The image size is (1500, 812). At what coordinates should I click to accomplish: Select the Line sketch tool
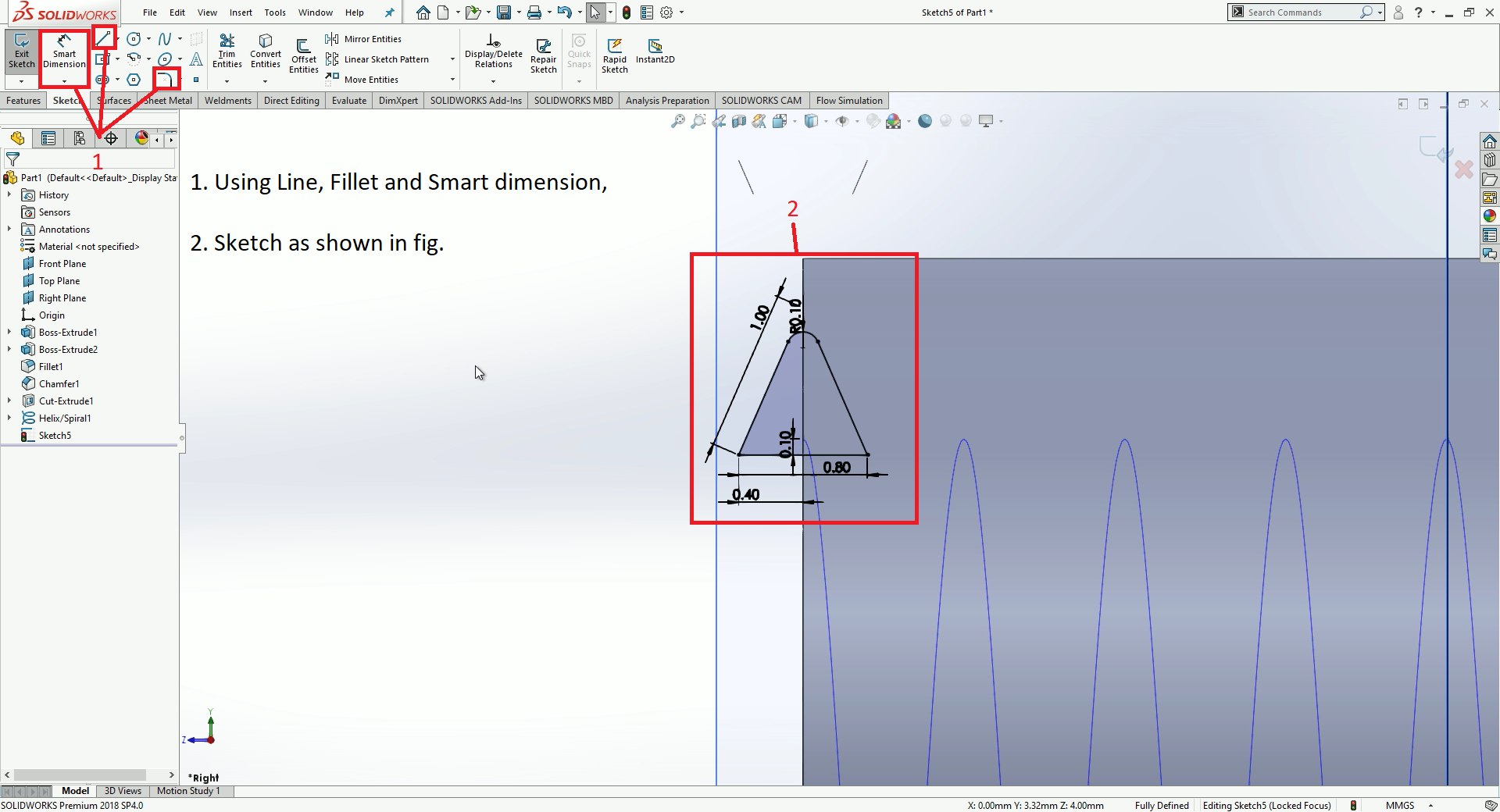(103, 38)
